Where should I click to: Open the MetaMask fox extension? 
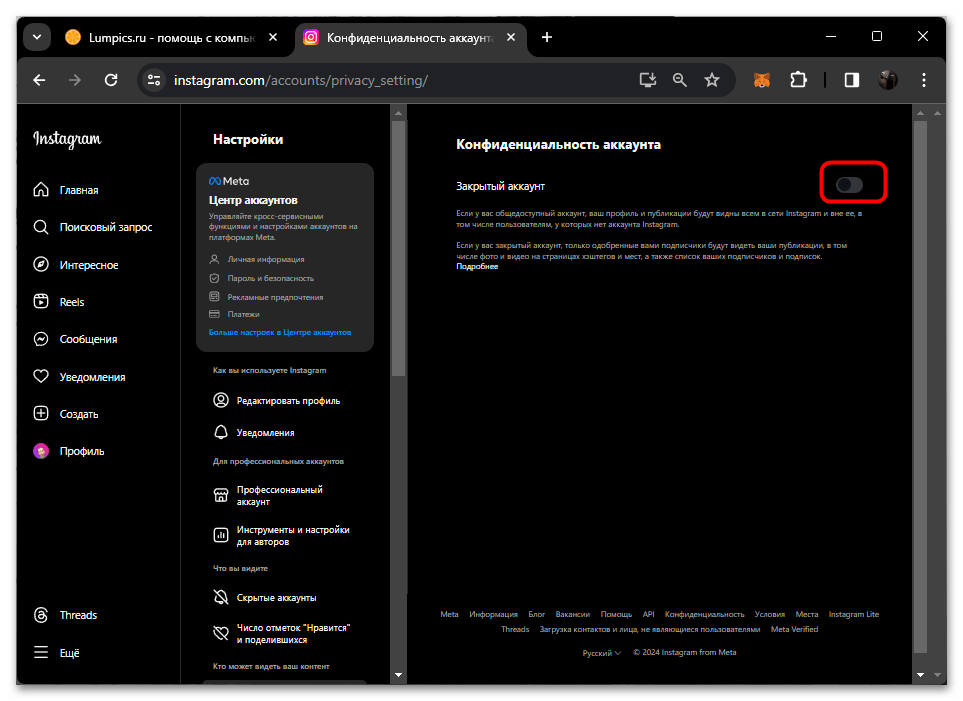[762, 80]
